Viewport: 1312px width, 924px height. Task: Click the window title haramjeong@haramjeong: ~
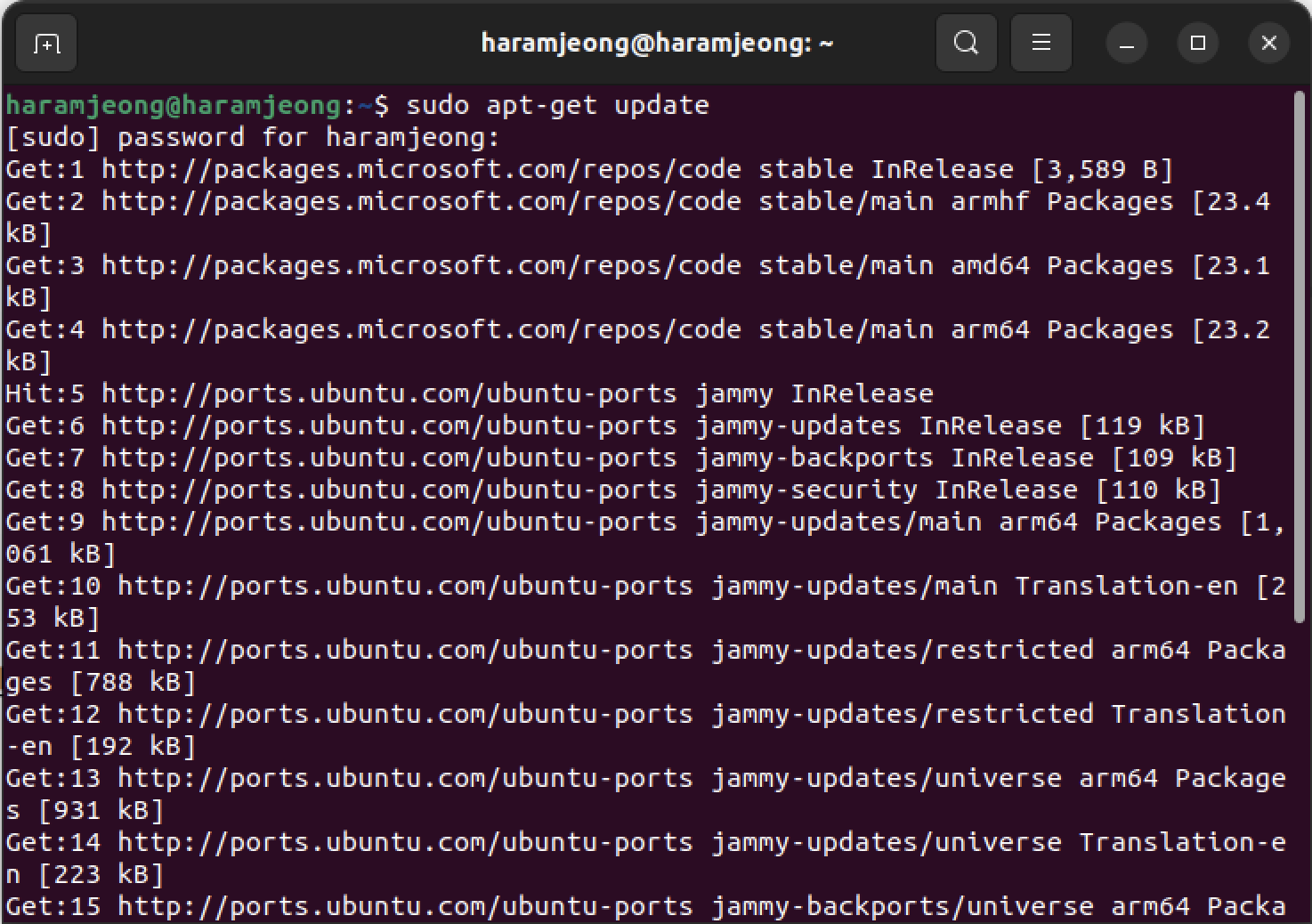(x=657, y=43)
